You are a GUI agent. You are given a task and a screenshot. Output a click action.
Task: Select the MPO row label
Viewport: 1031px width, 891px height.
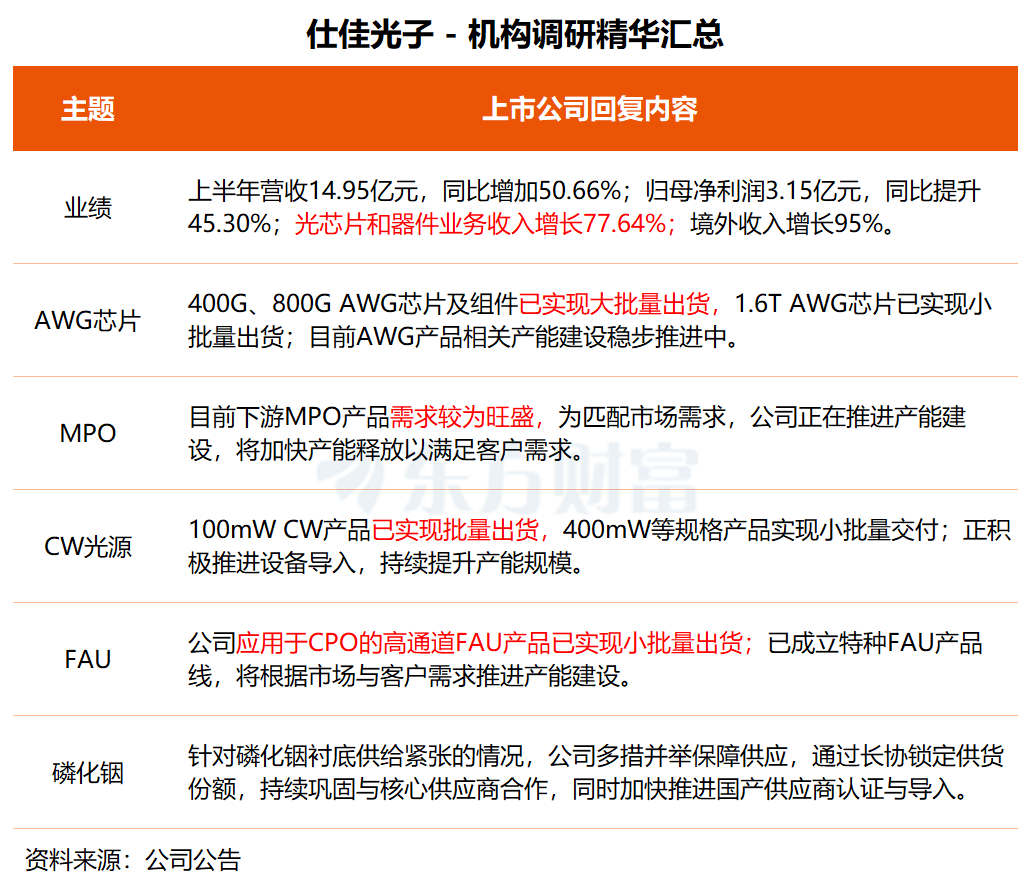(x=88, y=433)
